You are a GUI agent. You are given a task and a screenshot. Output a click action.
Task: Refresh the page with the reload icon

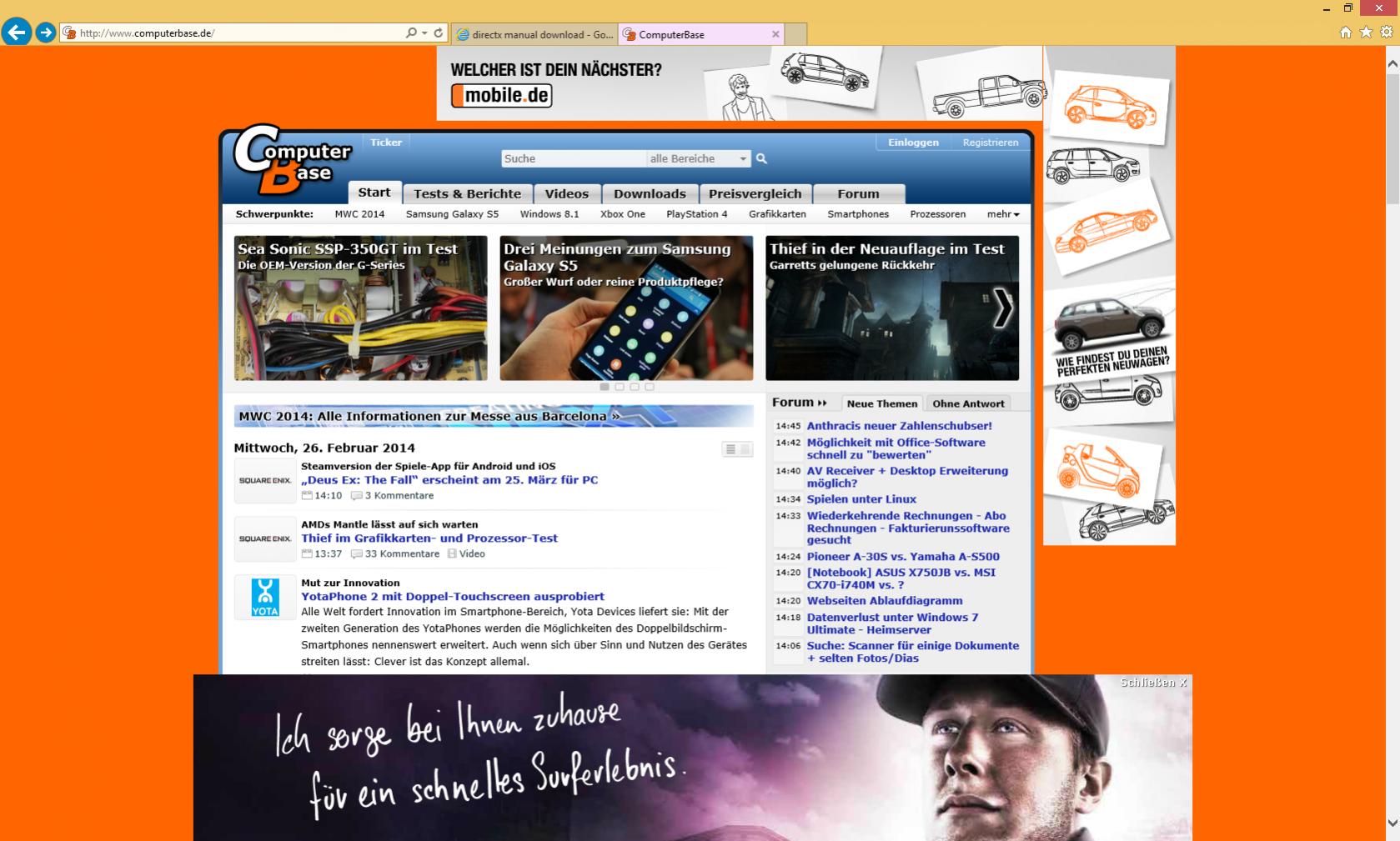(439, 33)
